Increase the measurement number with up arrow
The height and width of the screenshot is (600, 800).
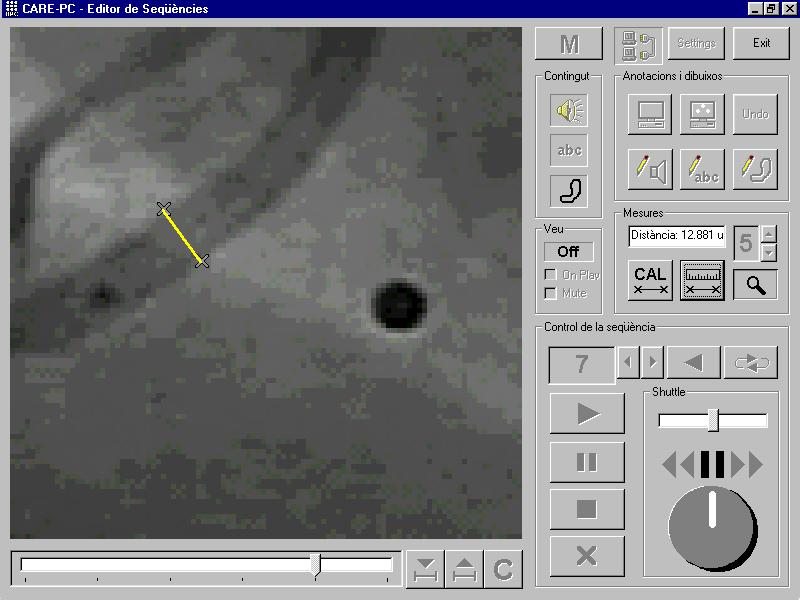point(768,234)
